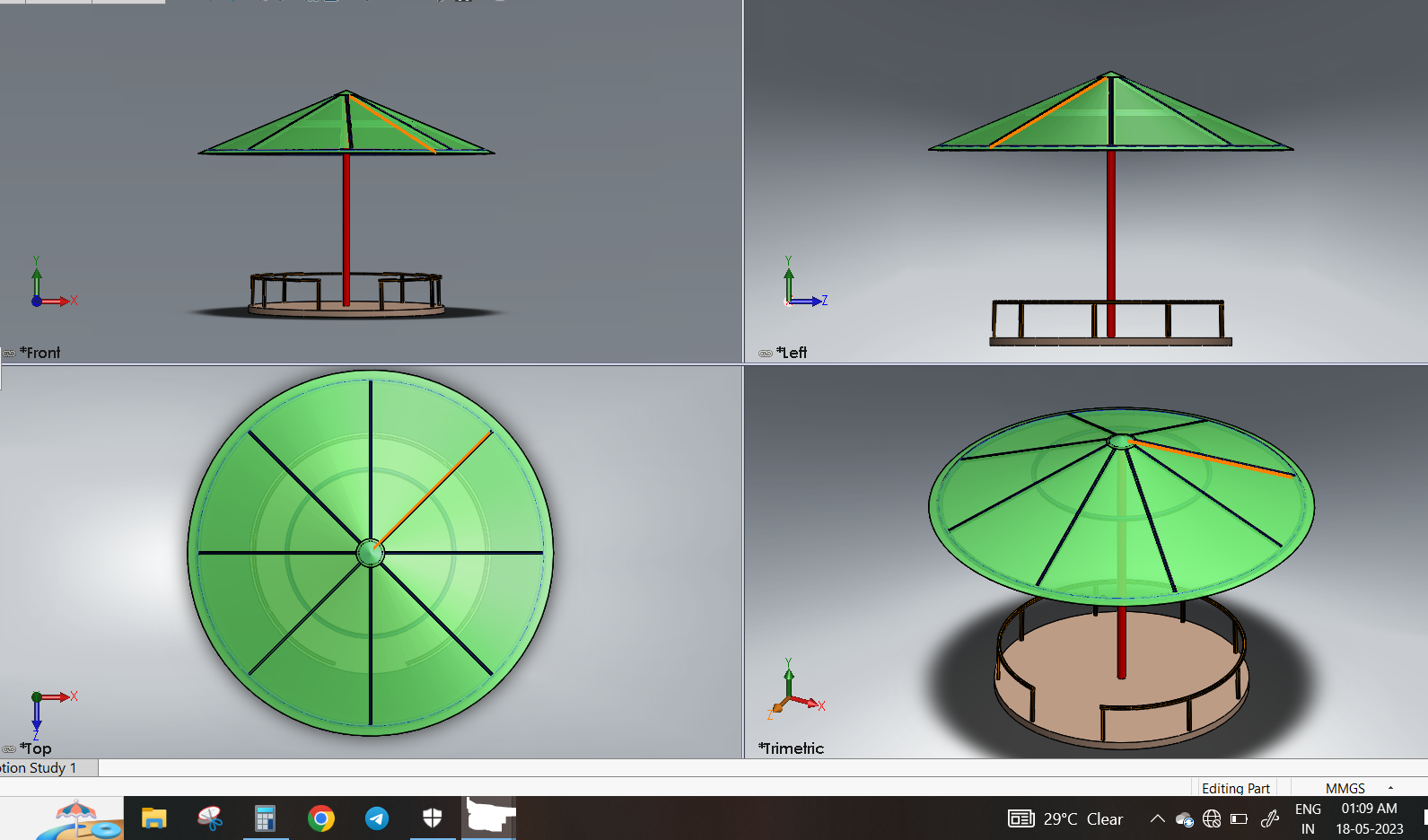The width and height of the screenshot is (1428, 840).
Task: Open the network status tray icon
Action: (1212, 818)
